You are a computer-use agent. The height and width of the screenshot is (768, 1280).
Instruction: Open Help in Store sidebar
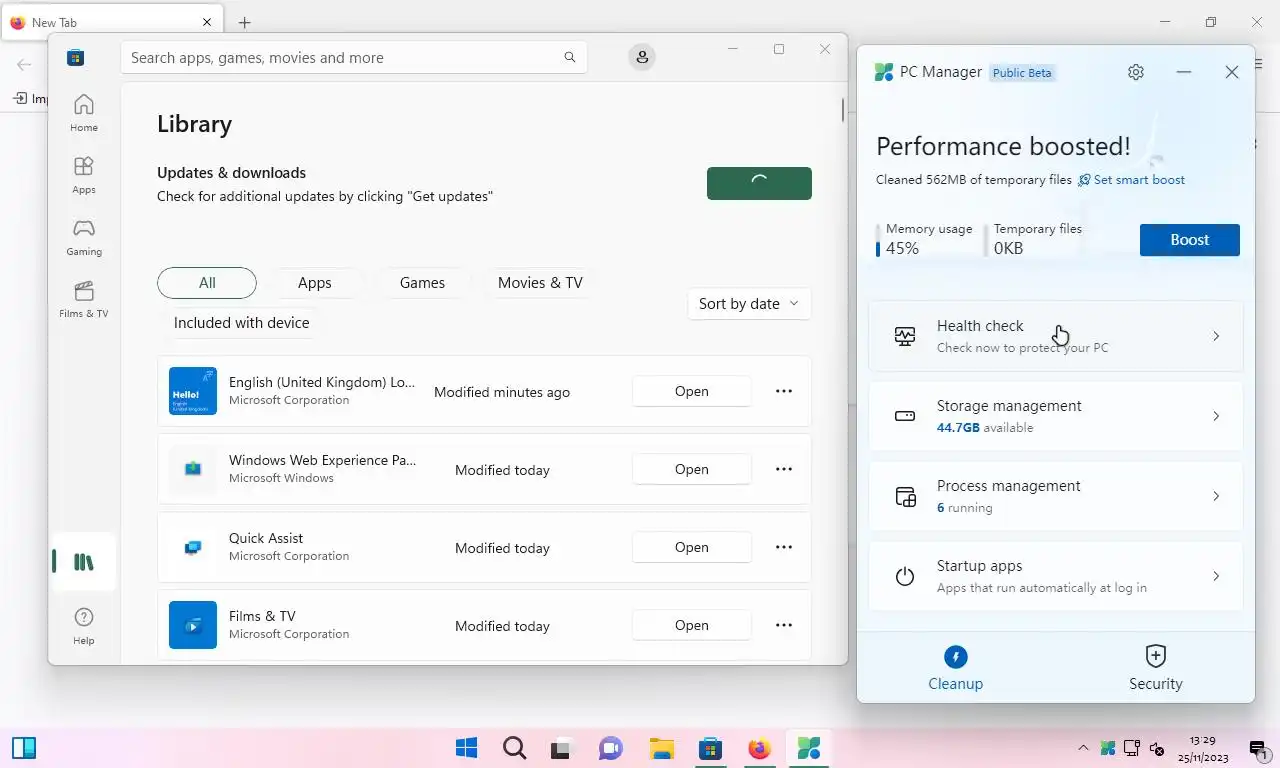coord(84,626)
